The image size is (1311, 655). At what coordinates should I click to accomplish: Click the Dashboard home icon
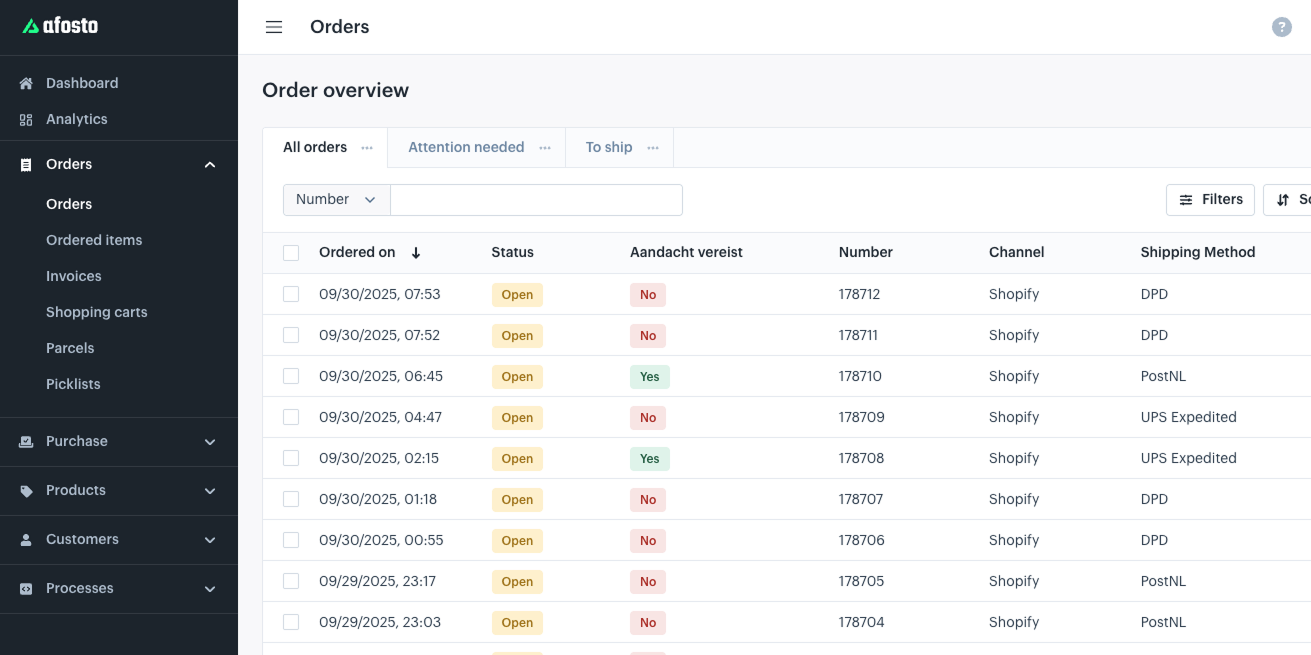coord(26,83)
